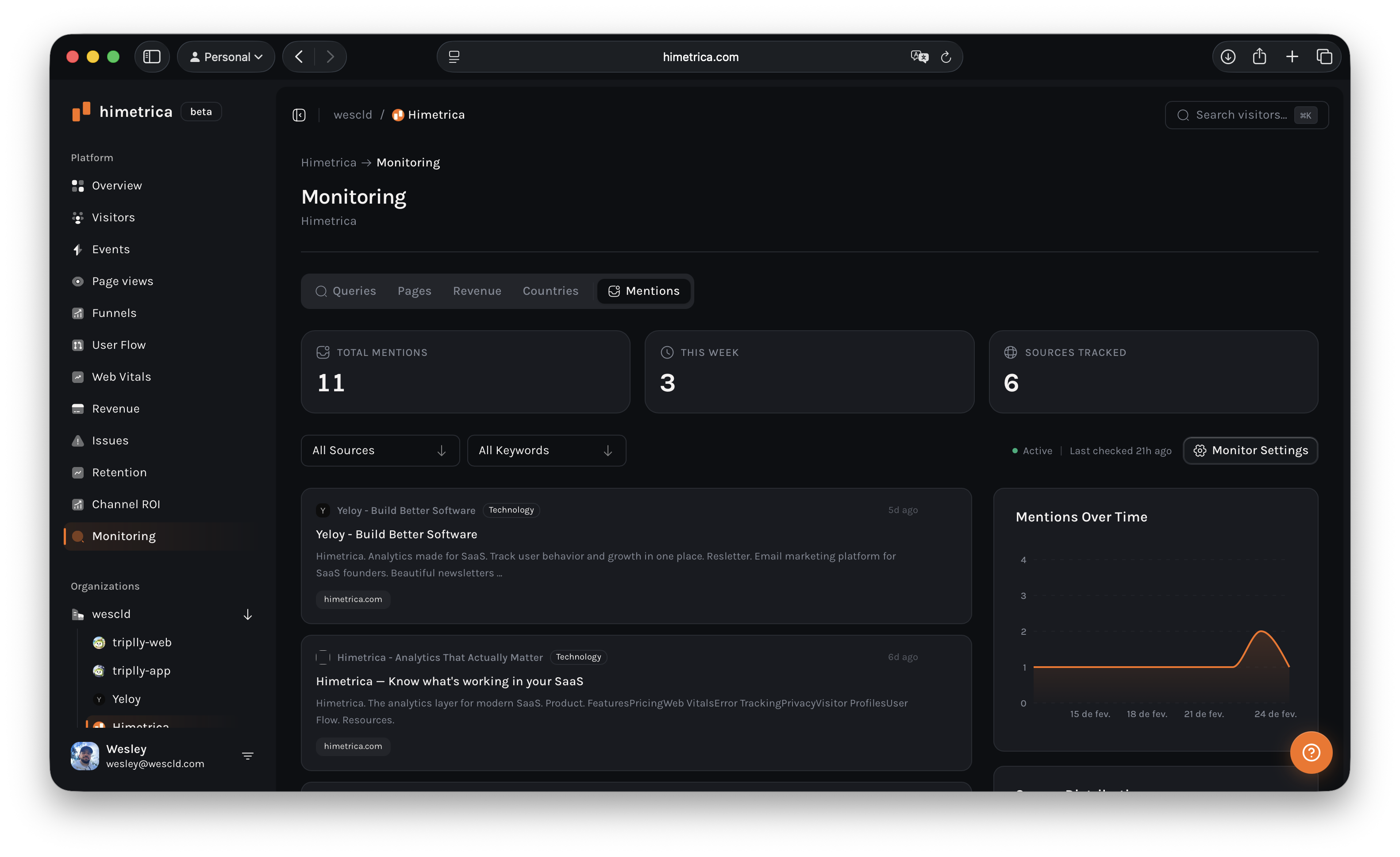Select the Funnels icon in the sidebar
Screen dimensions: 1400x857
coord(78,313)
